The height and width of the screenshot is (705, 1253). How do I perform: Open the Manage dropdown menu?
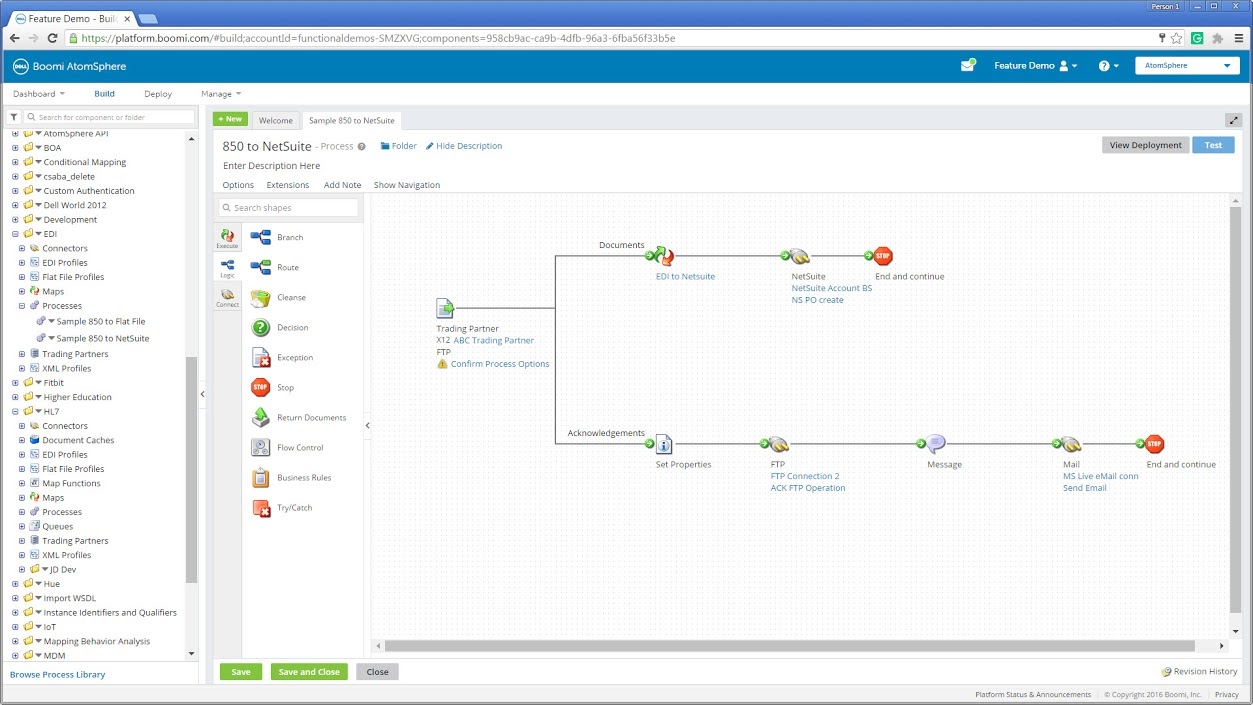point(221,94)
